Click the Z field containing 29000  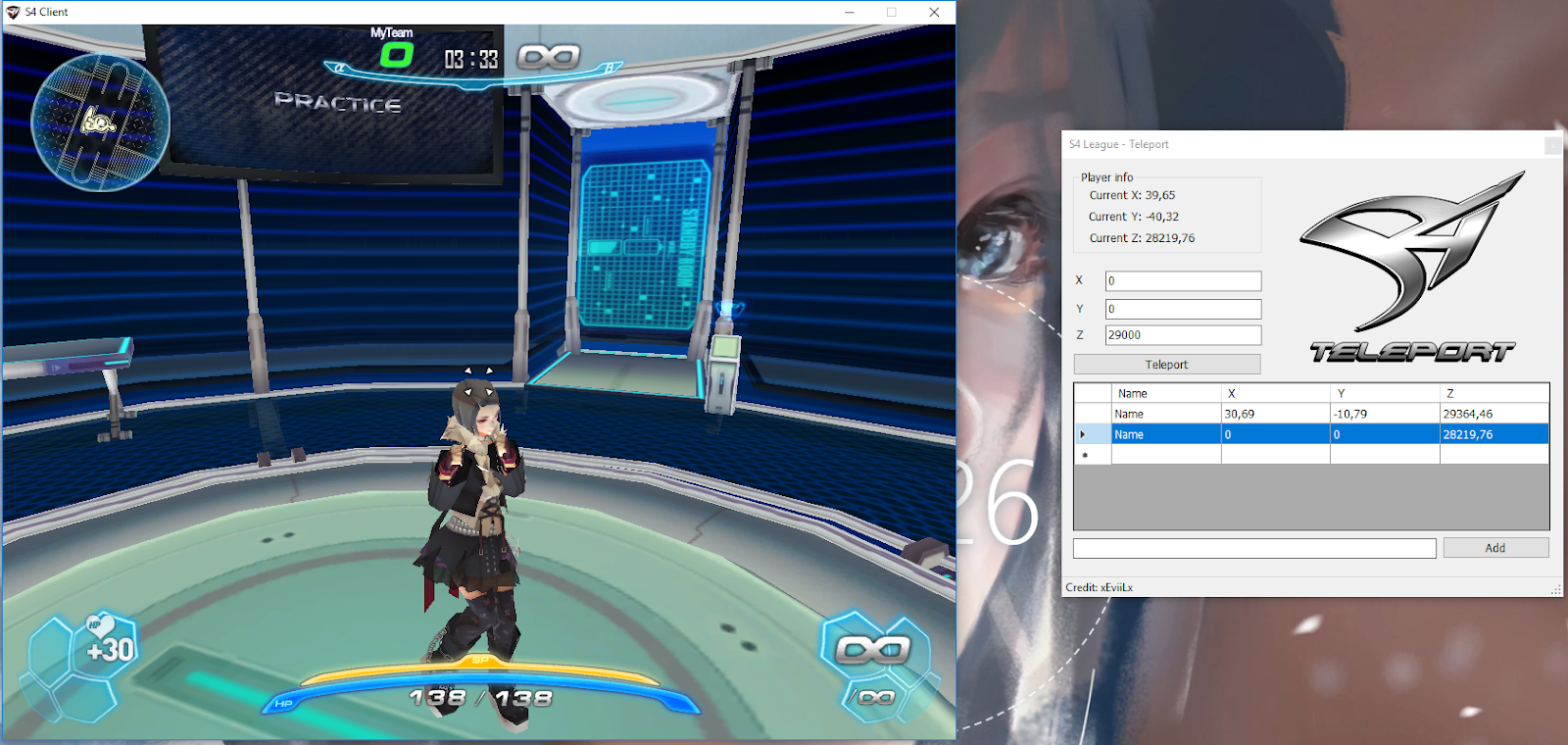click(x=1183, y=335)
